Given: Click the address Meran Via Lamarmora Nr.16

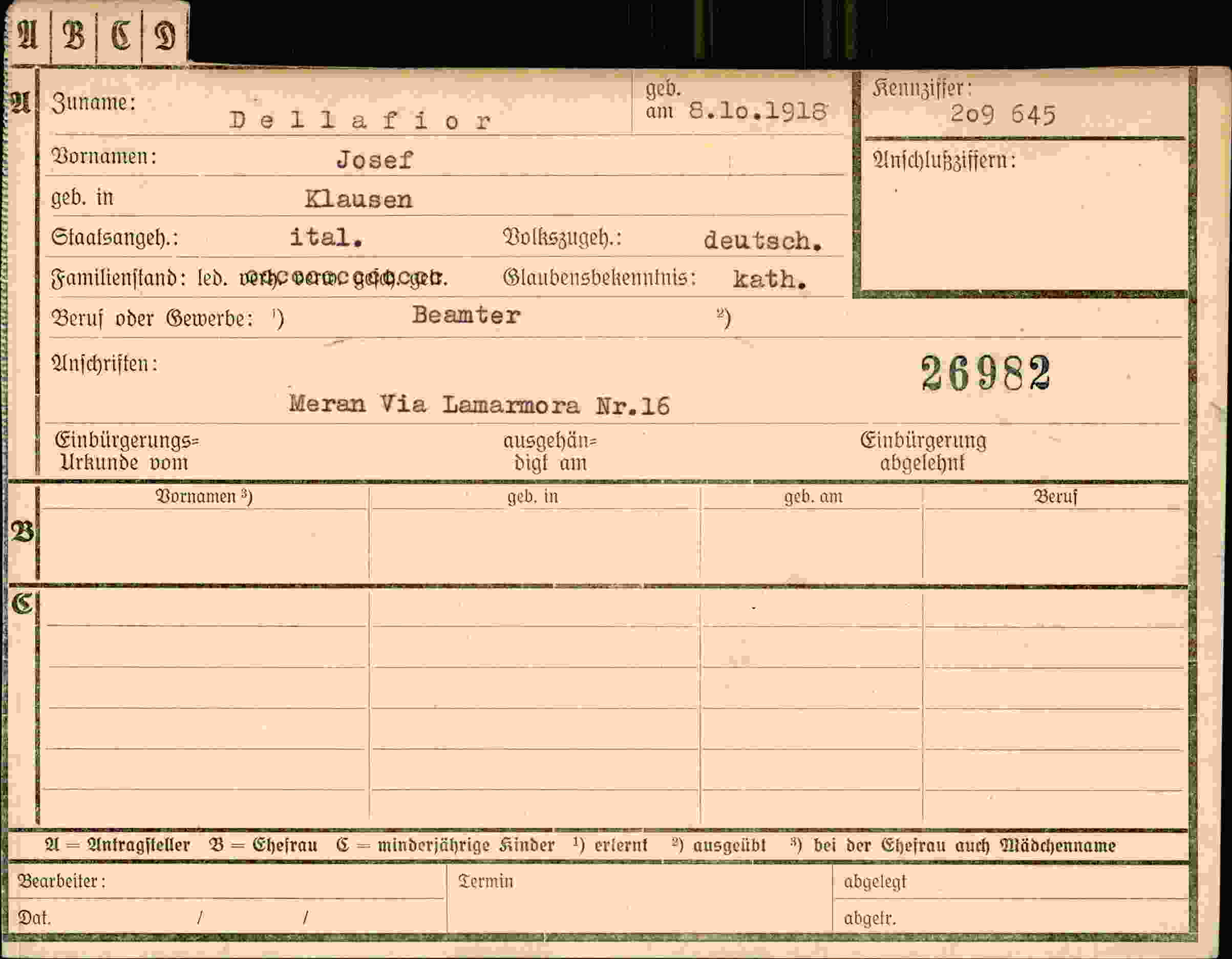Looking at the screenshot, I should tap(479, 405).
